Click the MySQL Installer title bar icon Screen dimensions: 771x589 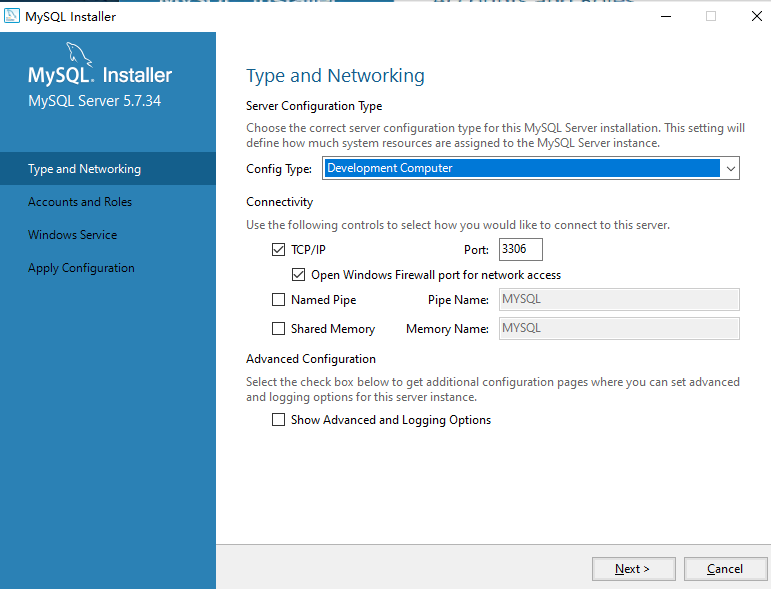coord(12,16)
